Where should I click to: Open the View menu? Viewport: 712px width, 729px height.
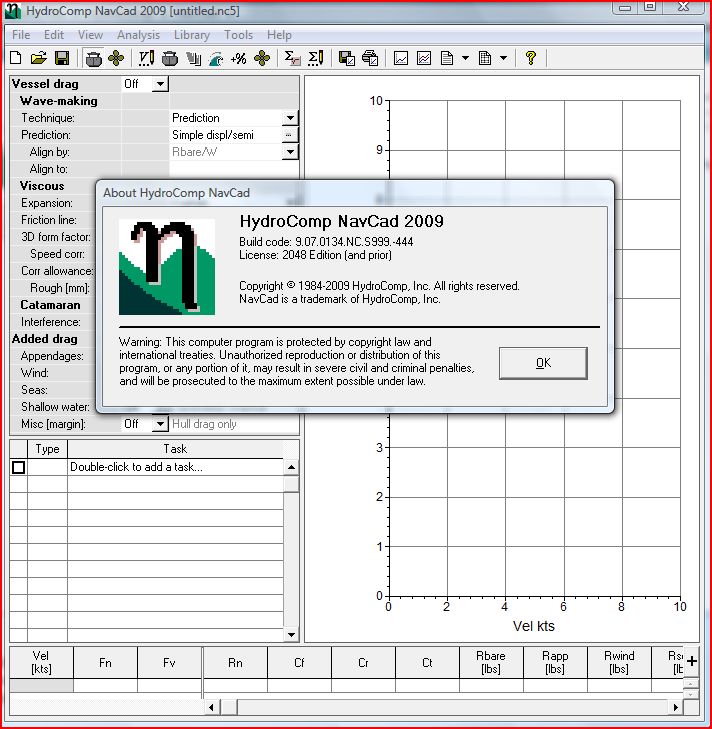pyautogui.click(x=90, y=35)
